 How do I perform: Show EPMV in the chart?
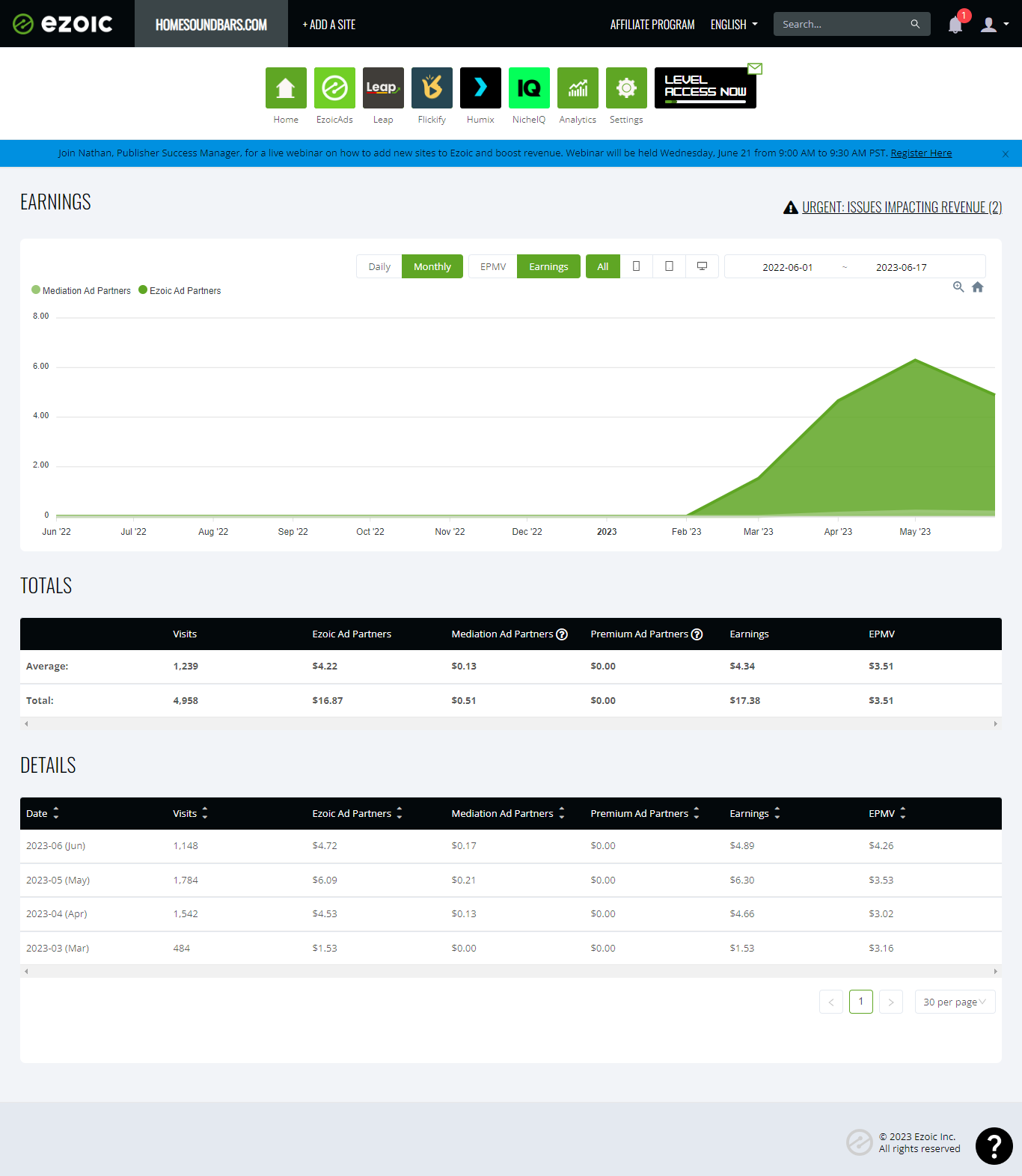tap(493, 266)
